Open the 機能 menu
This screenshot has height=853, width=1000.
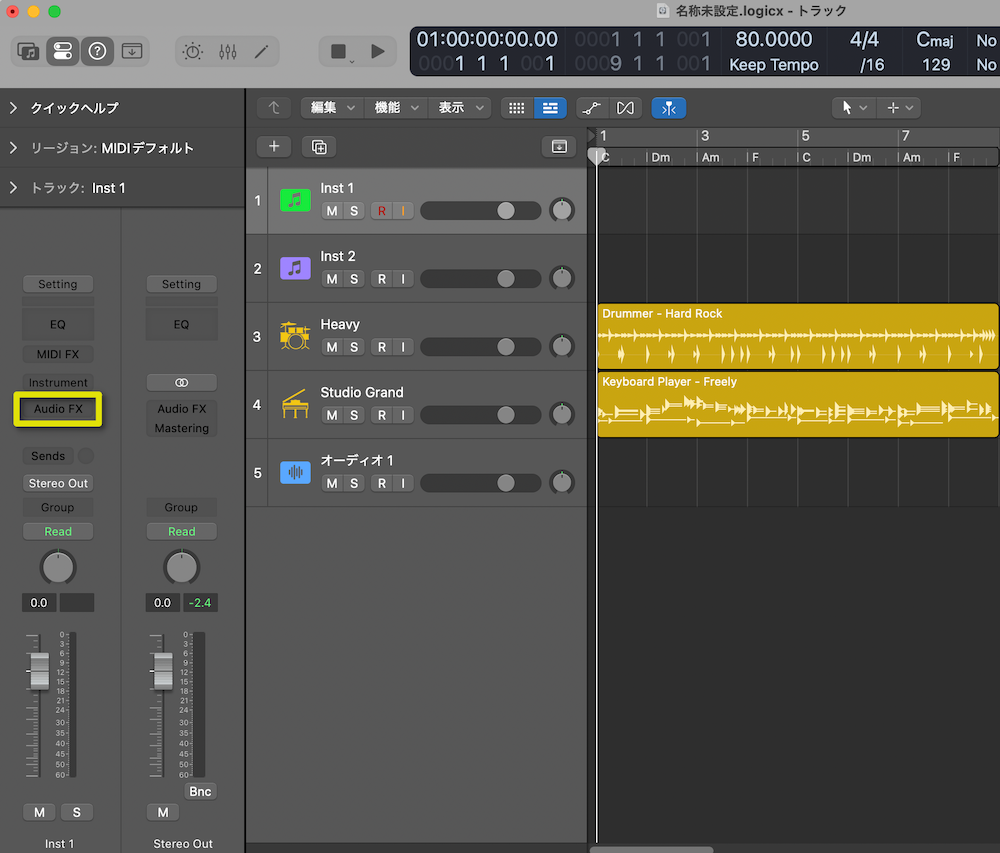[396, 108]
